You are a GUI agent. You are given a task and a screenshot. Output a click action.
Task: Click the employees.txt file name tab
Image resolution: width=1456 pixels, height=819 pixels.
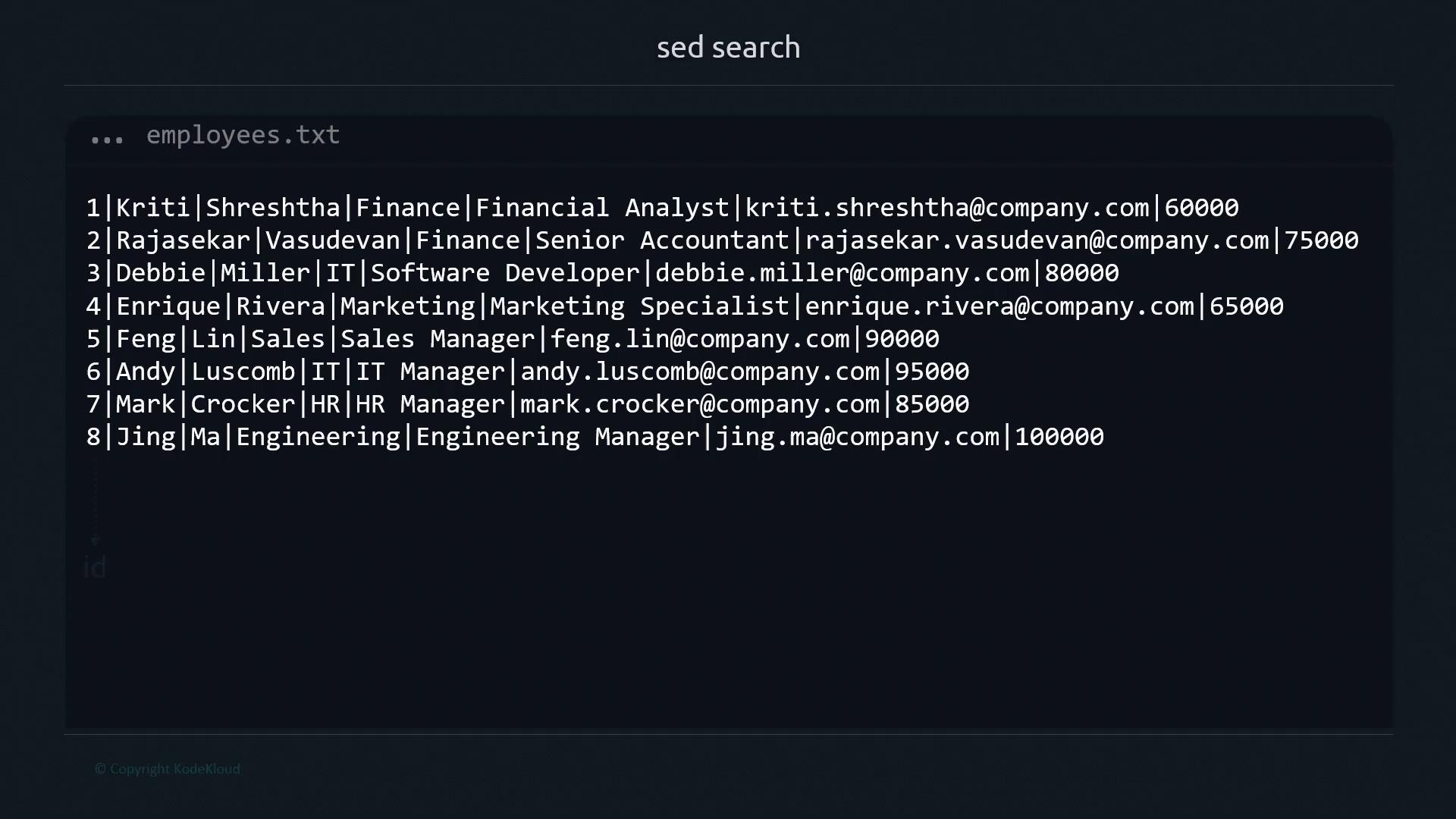pyautogui.click(x=243, y=135)
